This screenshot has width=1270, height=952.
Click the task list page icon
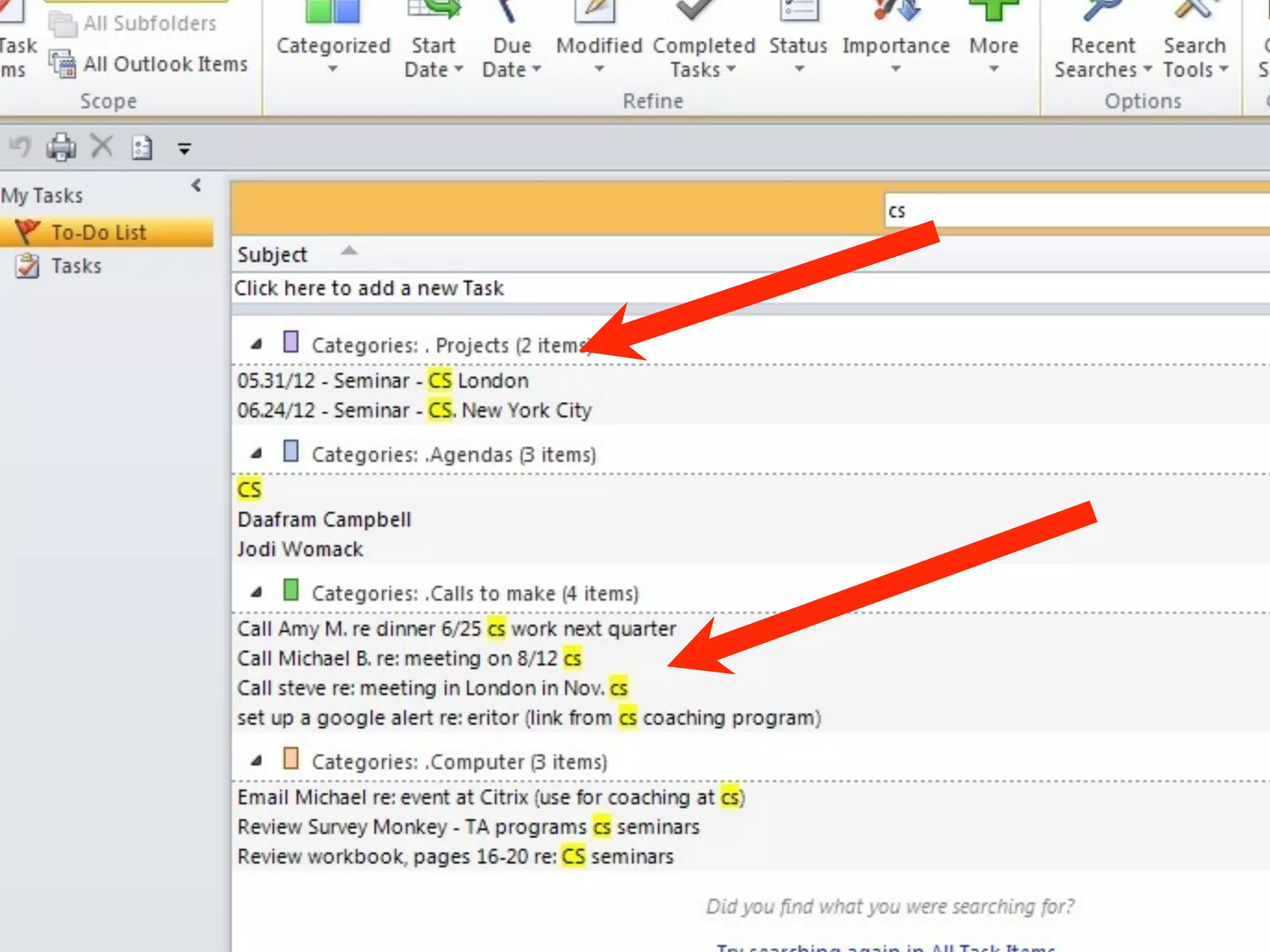tap(142, 148)
